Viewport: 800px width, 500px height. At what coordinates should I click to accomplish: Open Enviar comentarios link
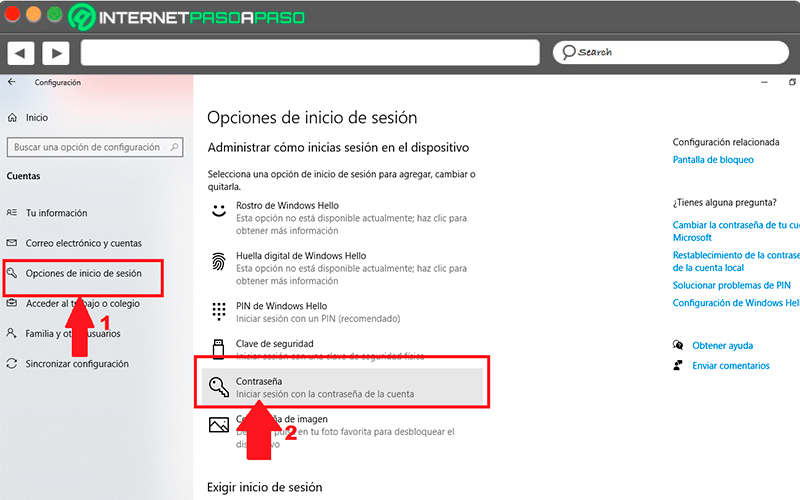[x=731, y=365]
